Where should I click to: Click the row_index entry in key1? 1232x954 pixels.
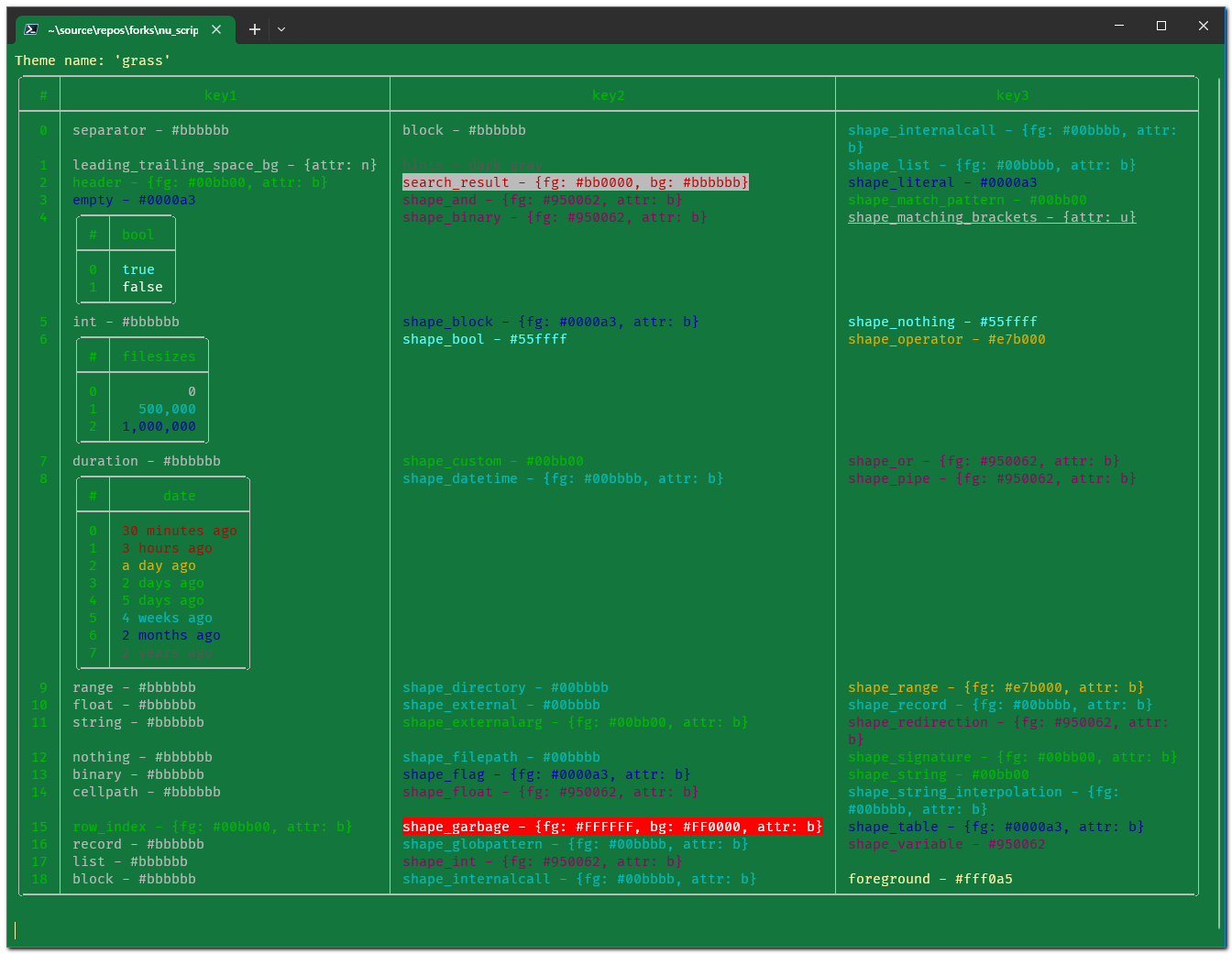[x=212, y=827]
